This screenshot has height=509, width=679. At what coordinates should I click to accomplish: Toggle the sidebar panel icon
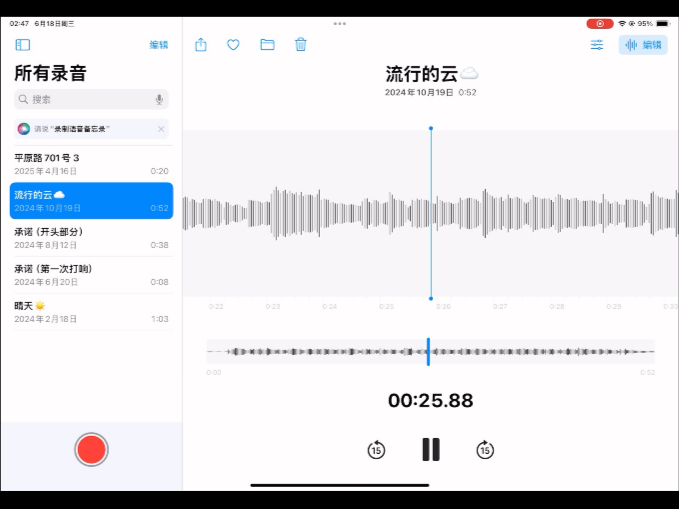[x=23, y=45]
